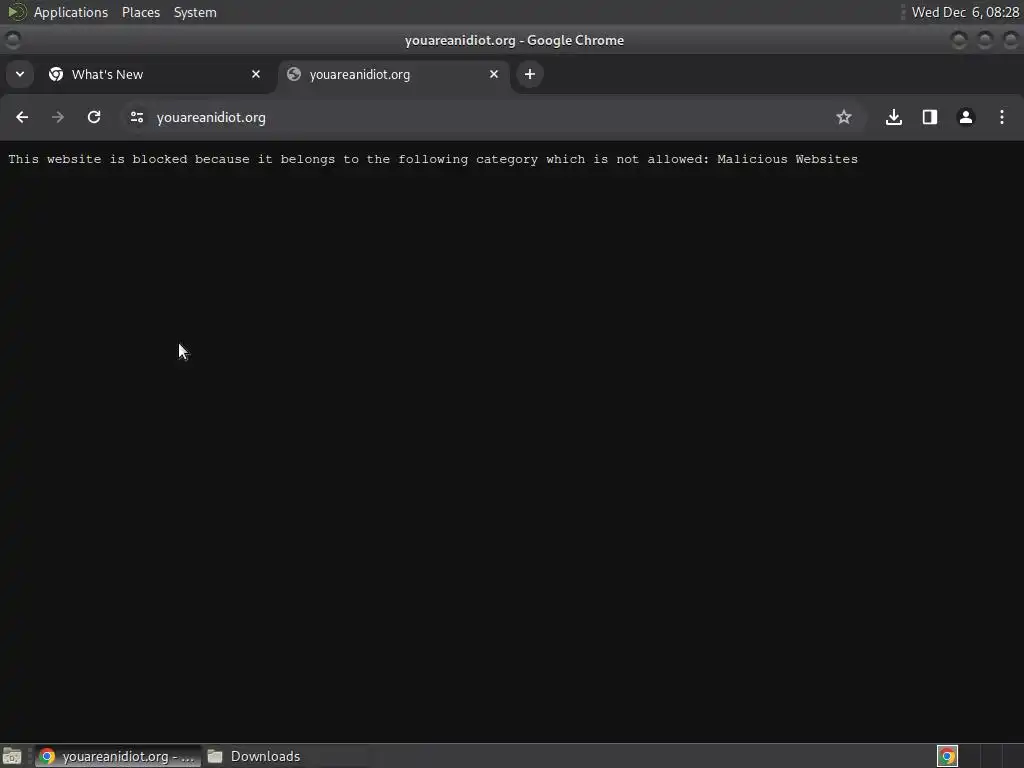Maximize the Chrome window
The height and width of the screenshot is (768, 1024).
coord(985,40)
